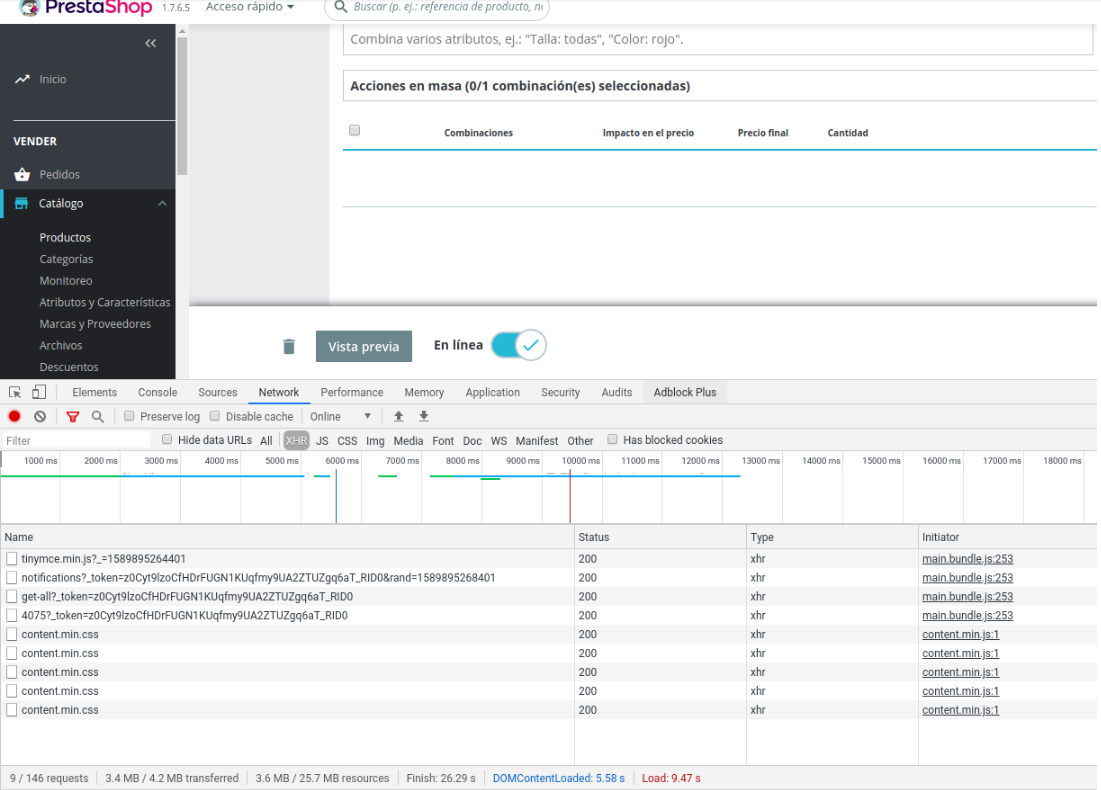Filter requests by Media type
Image resolution: width=1101 pixels, height=790 pixels.
point(408,440)
